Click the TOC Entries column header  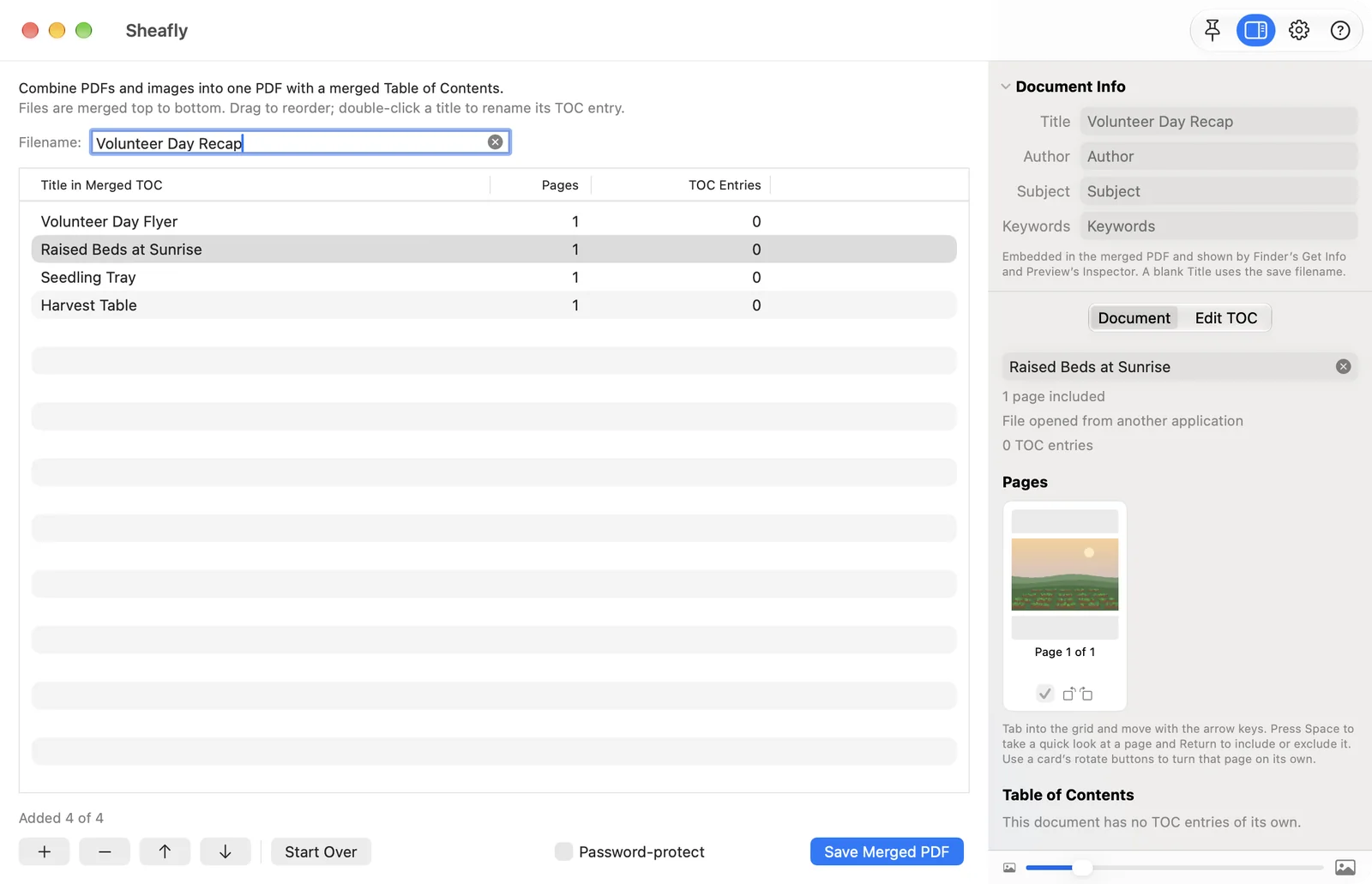(x=681, y=185)
